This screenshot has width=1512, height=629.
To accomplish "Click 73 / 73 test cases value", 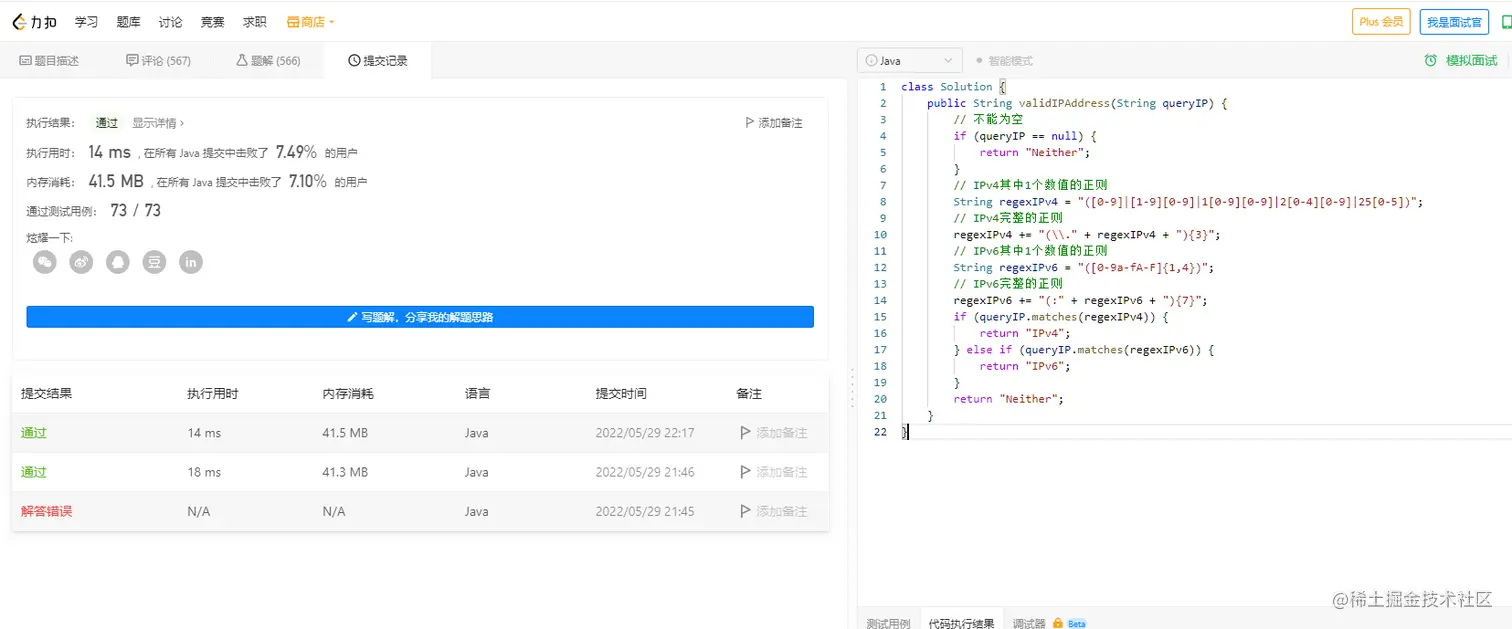I will (x=135, y=210).
